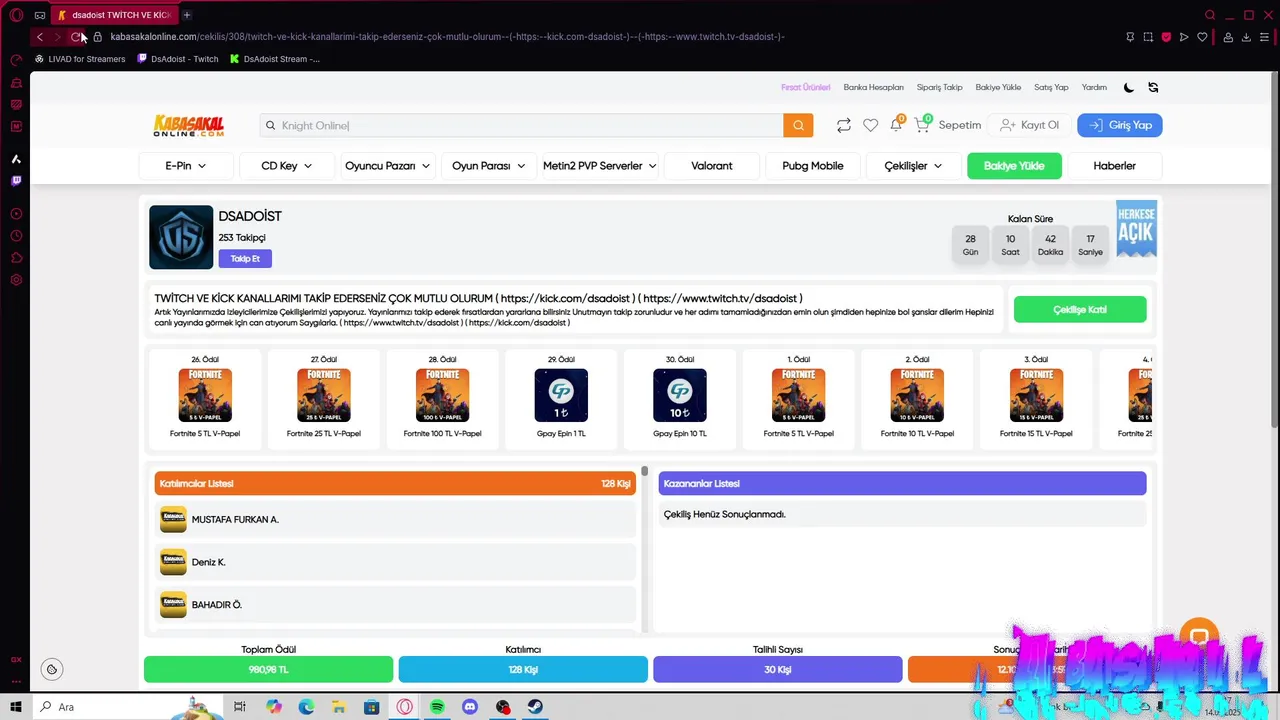Click the orange search magnifier button
The image size is (1280, 720).
[x=798, y=125]
